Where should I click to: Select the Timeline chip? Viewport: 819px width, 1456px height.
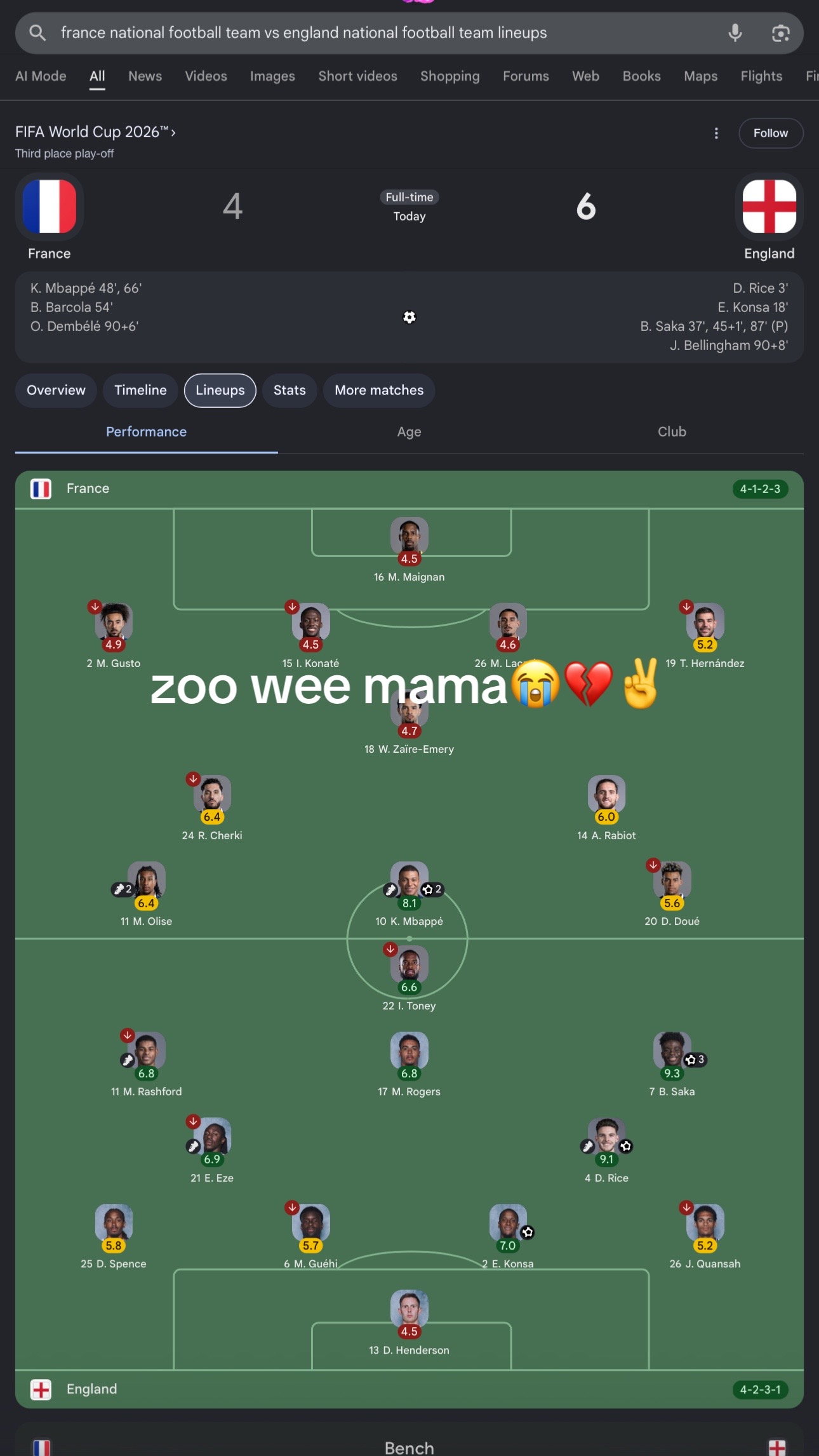140,390
